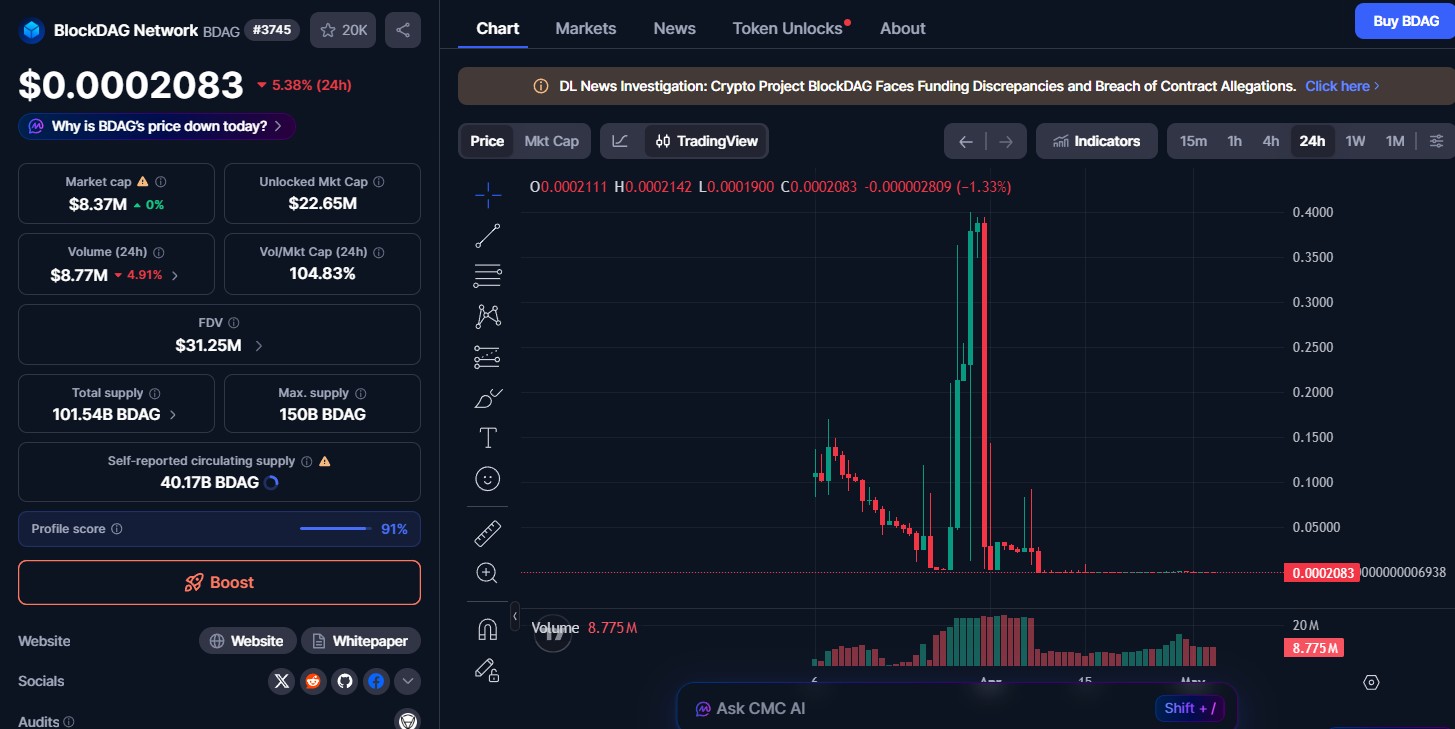
Task: Click the BlockDAG logo icon
Action: click(x=33, y=30)
